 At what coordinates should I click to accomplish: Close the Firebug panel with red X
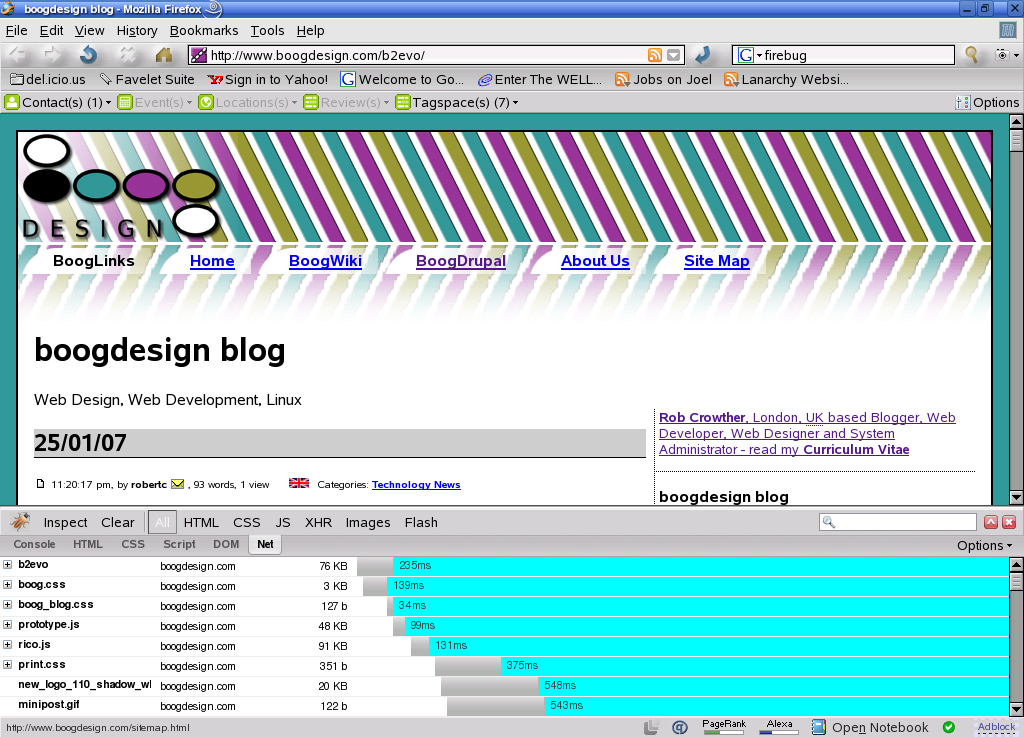pos(1009,522)
